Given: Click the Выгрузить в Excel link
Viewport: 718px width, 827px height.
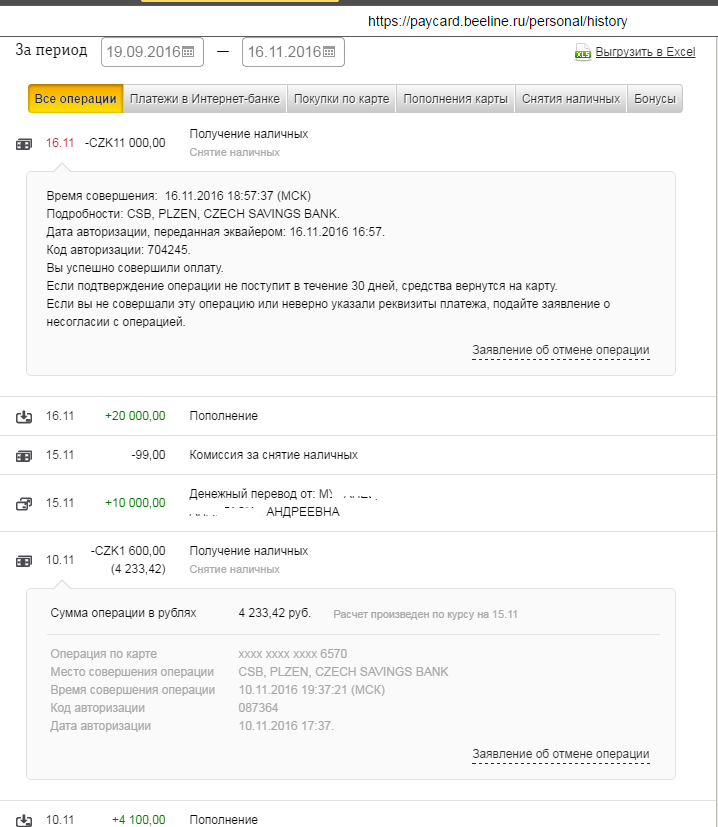Looking at the screenshot, I should point(645,52).
